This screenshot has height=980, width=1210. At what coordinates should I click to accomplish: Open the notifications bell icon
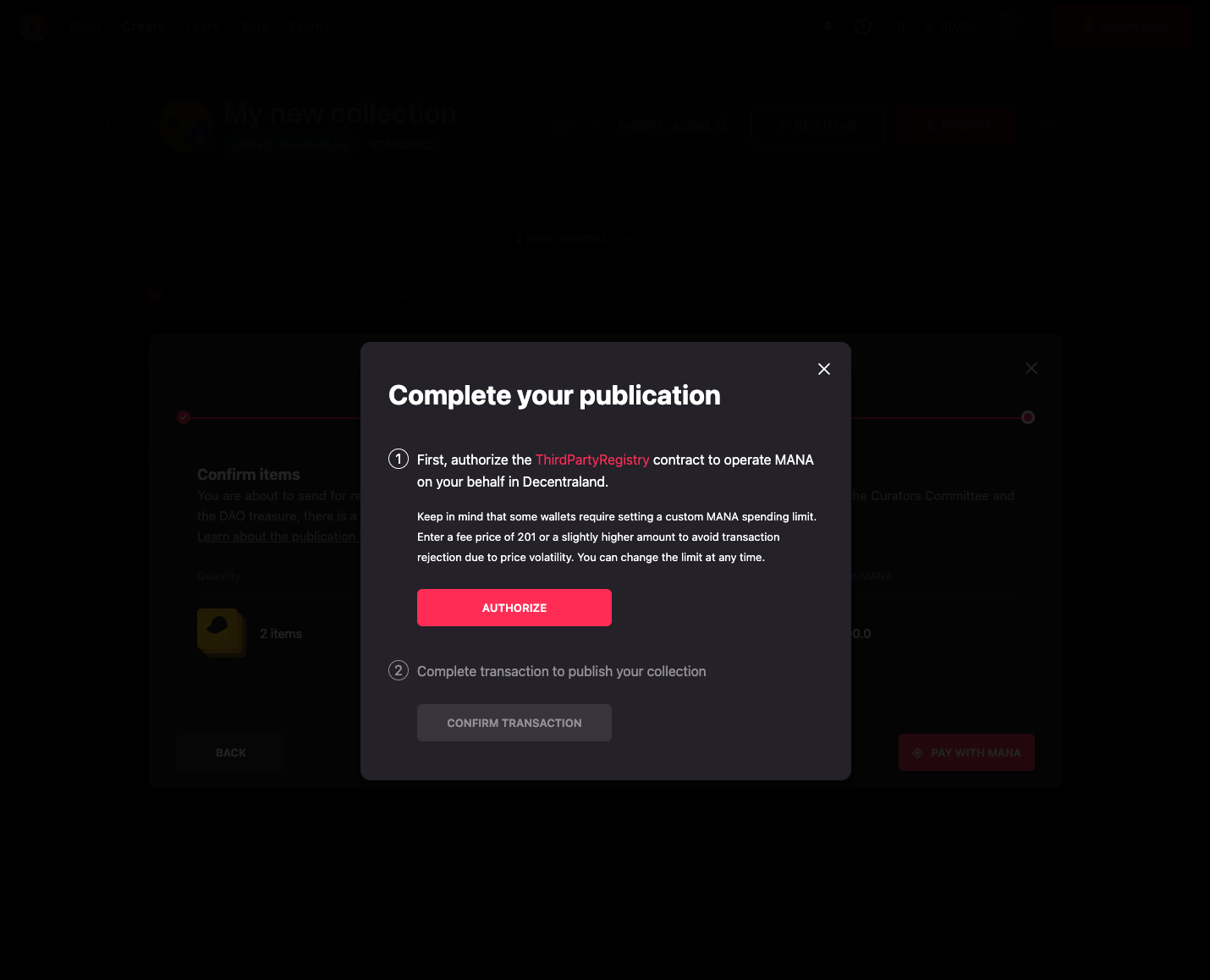tap(828, 26)
